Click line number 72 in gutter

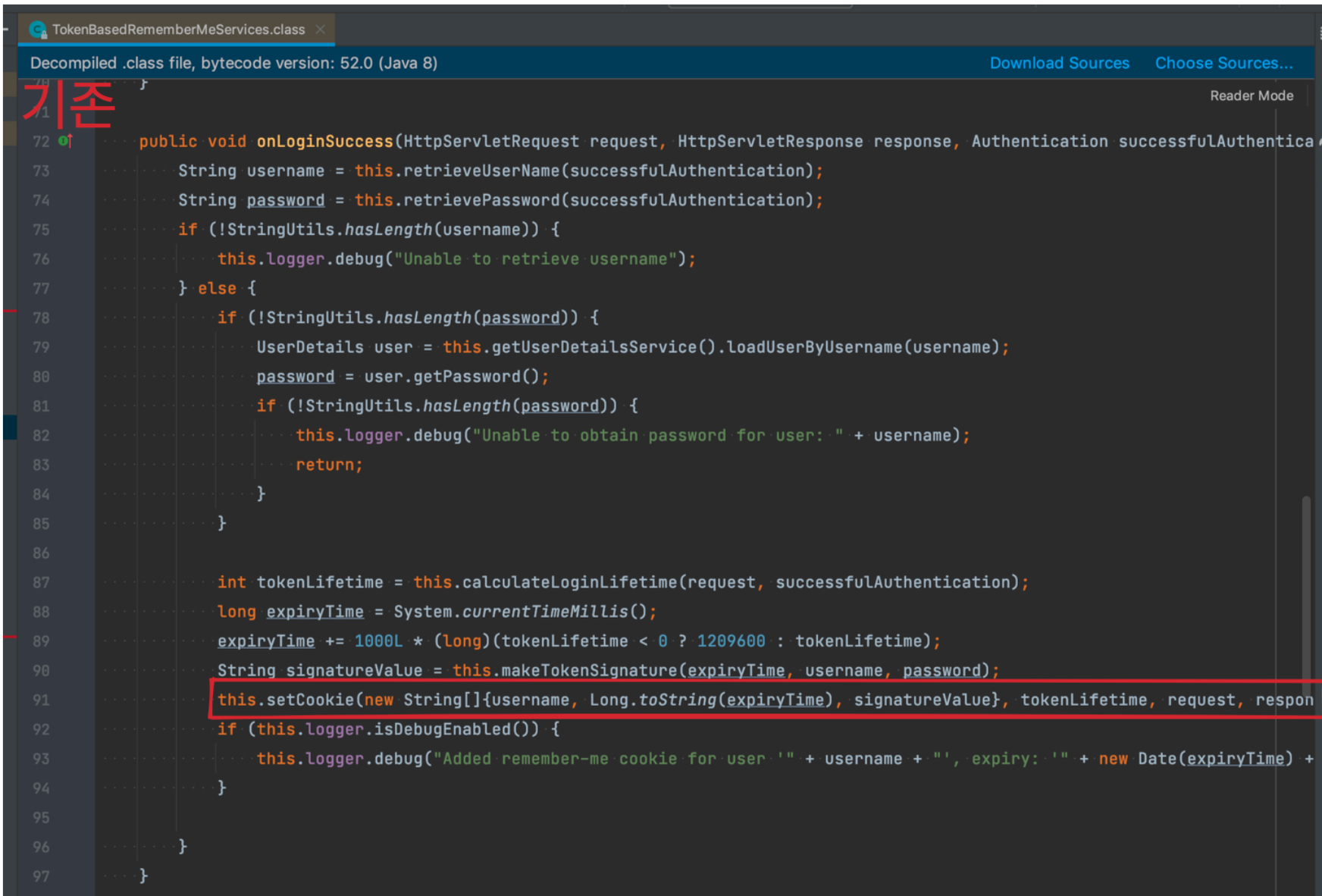point(41,142)
